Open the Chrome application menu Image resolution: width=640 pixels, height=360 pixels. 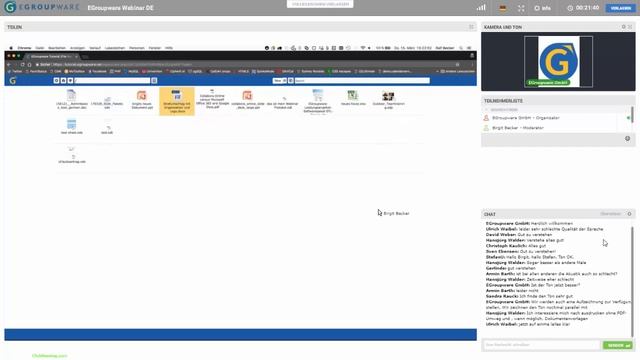[24, 48]
